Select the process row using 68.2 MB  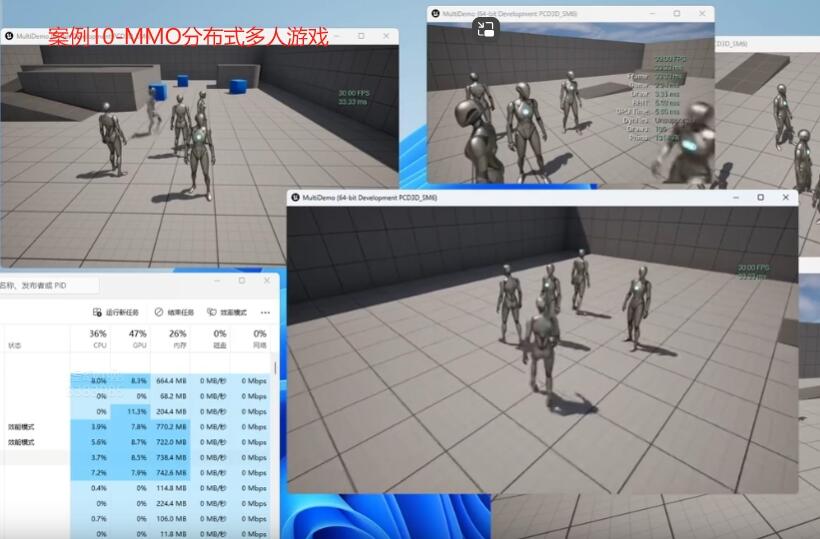tap(135, 396)
